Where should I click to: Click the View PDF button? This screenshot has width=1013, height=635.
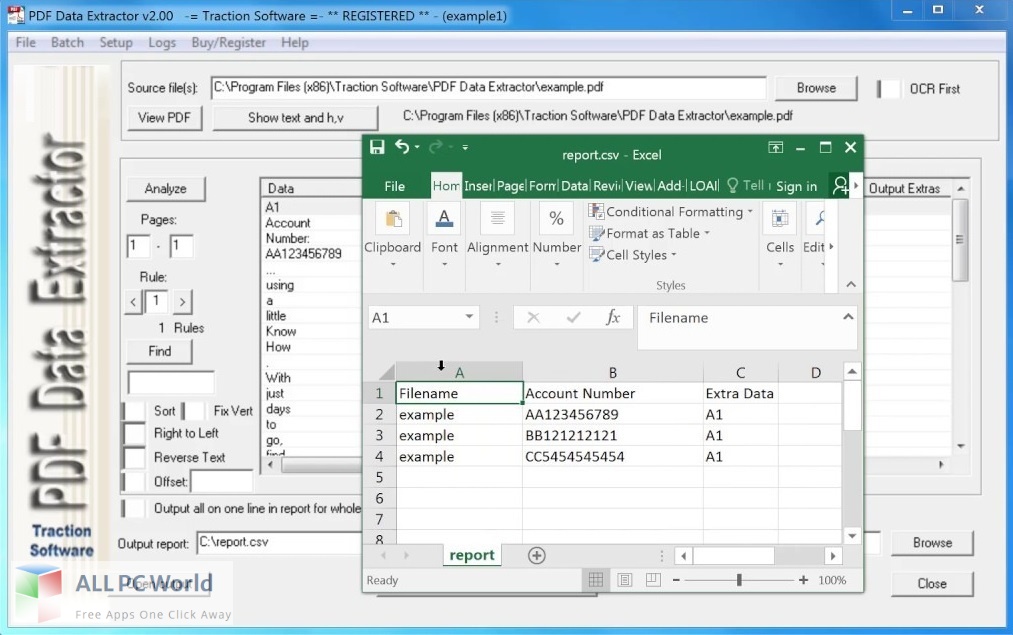tap(164, 118)
